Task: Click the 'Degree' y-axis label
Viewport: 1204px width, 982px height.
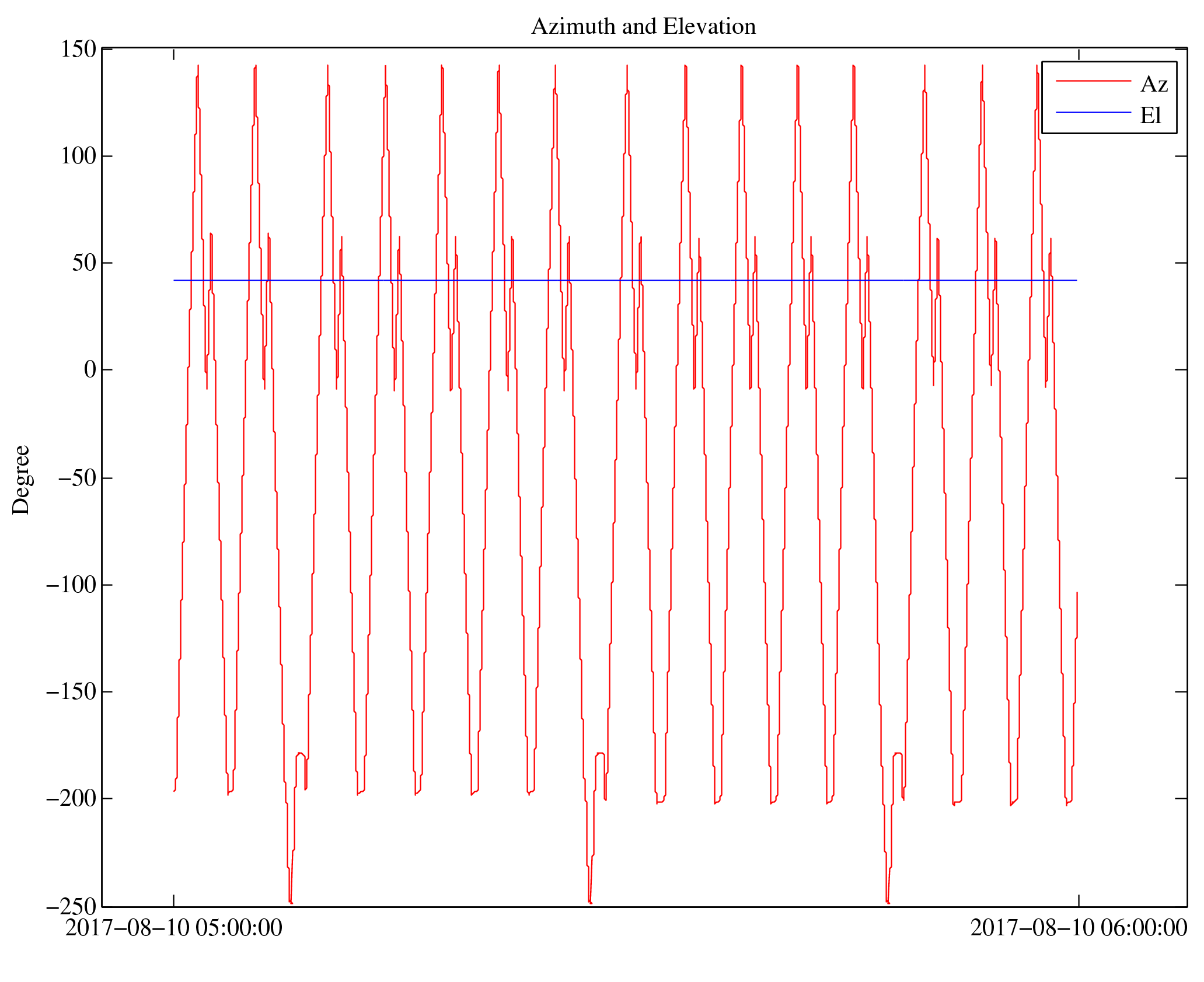Action: (x=22, y=480)
